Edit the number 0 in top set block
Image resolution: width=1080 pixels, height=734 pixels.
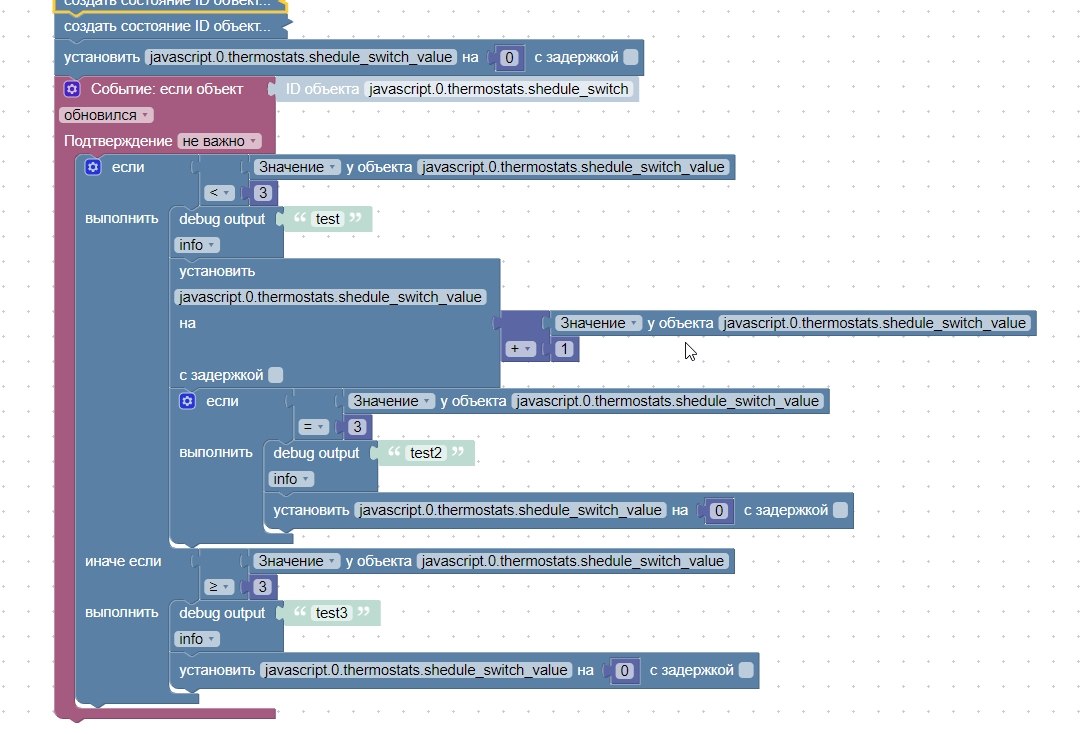point(509,58)
